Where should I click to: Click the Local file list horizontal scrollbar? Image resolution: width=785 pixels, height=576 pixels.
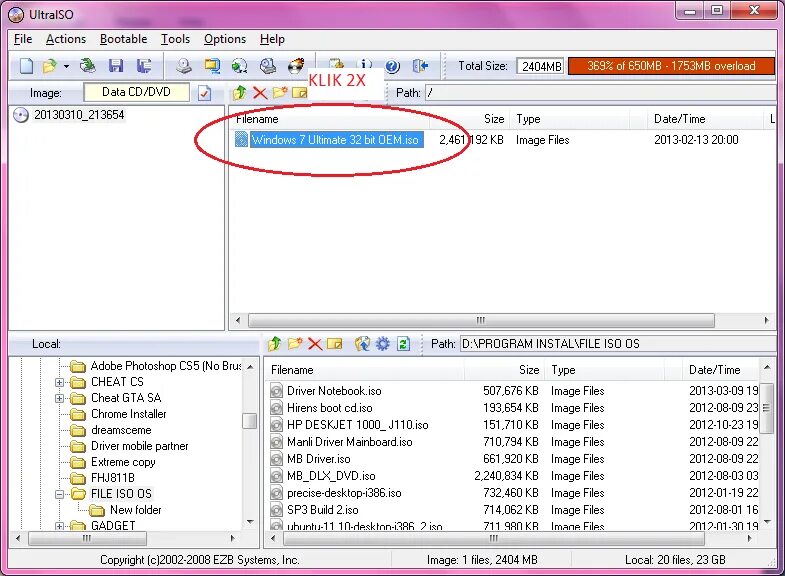tap(494, 538)
